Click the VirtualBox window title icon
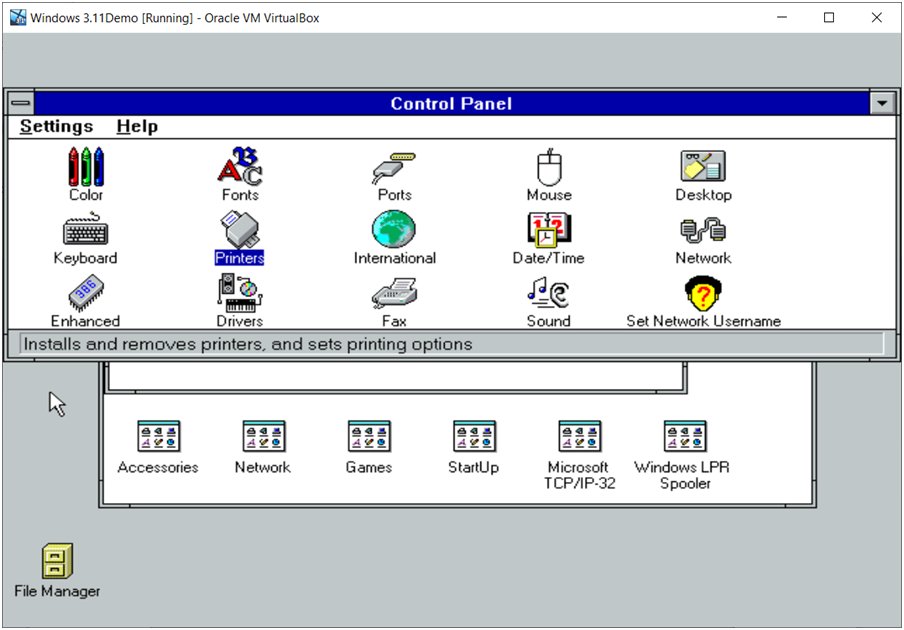The height and width of the screenshot is (630, 904). [18, 18]
